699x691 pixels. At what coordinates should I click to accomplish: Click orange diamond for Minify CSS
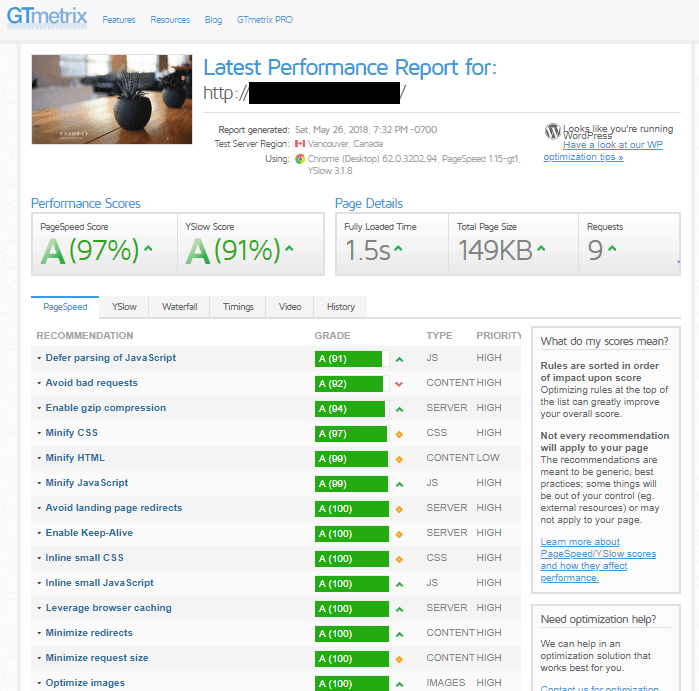click(399, 434)
